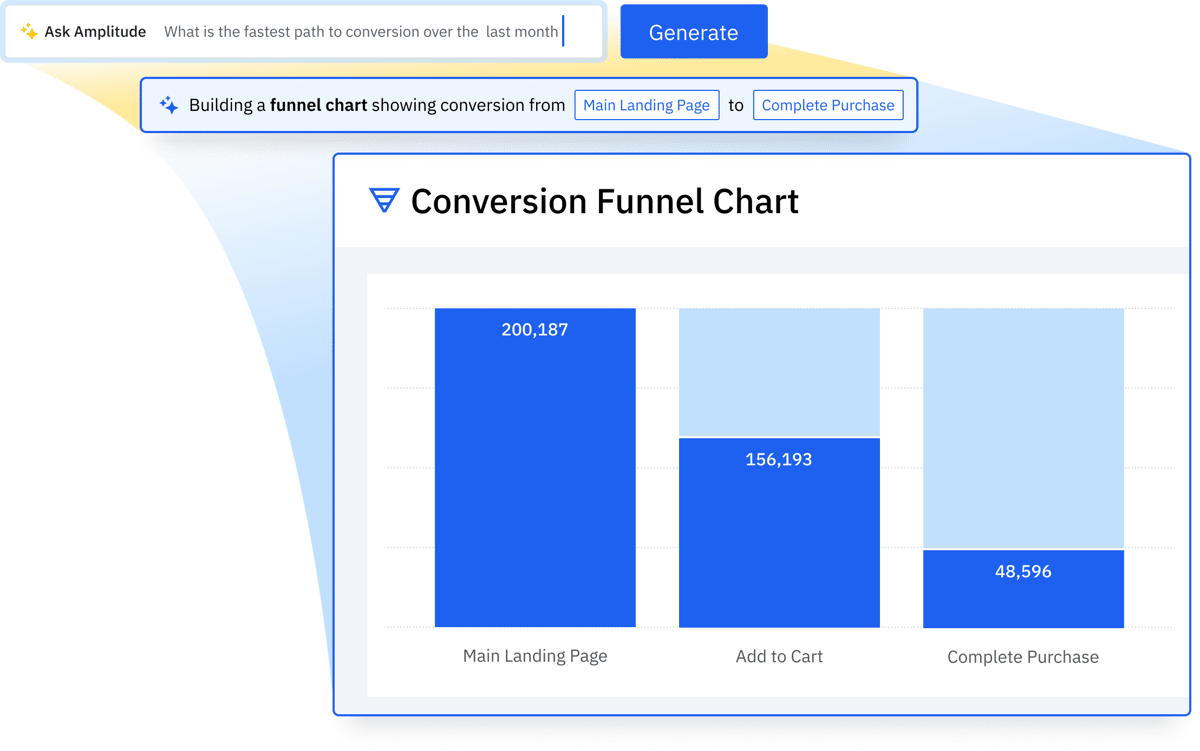Viewport: 1200px width, 751px height.
Task: Focus the Ask Amplitude query field
Action: [x=304, y=32]
